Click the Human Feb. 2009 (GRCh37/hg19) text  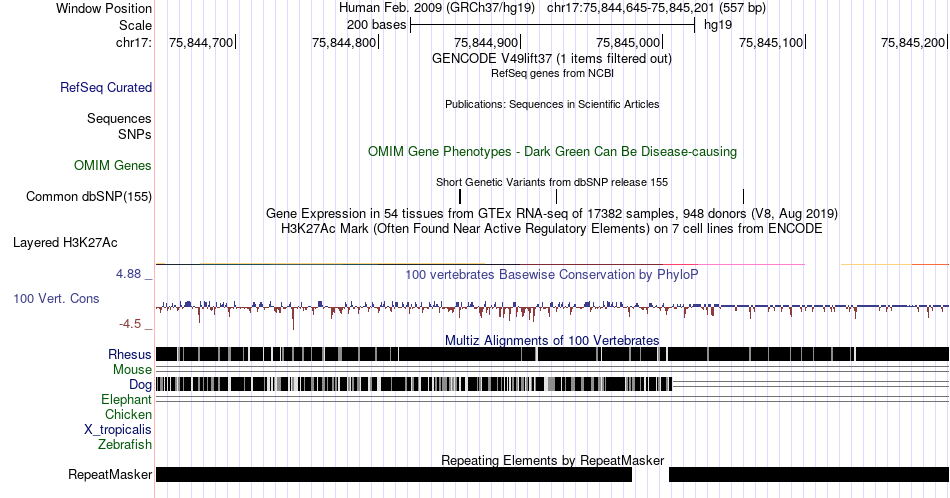point(437,8)
